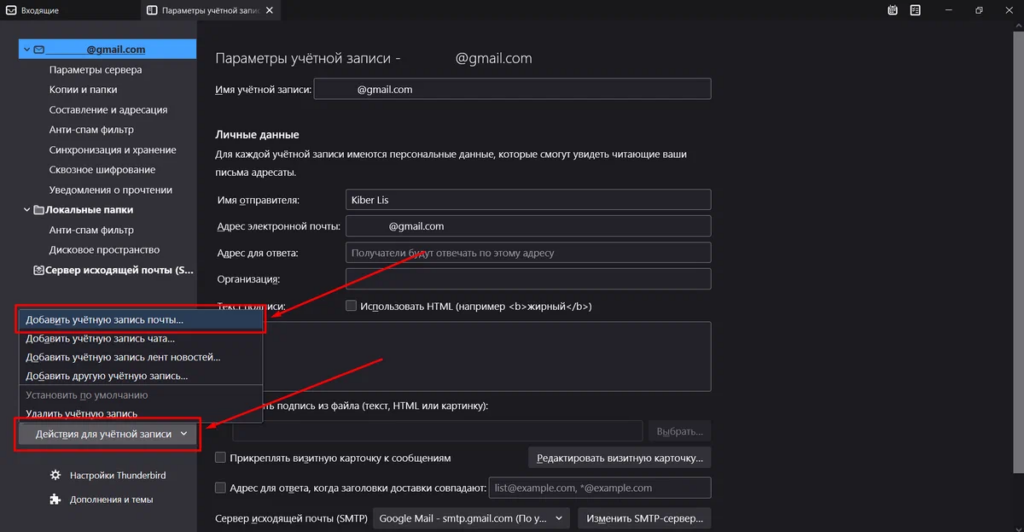
Task: Click the Inbox envelope icon in tab bar
Action: pos(11,10)
